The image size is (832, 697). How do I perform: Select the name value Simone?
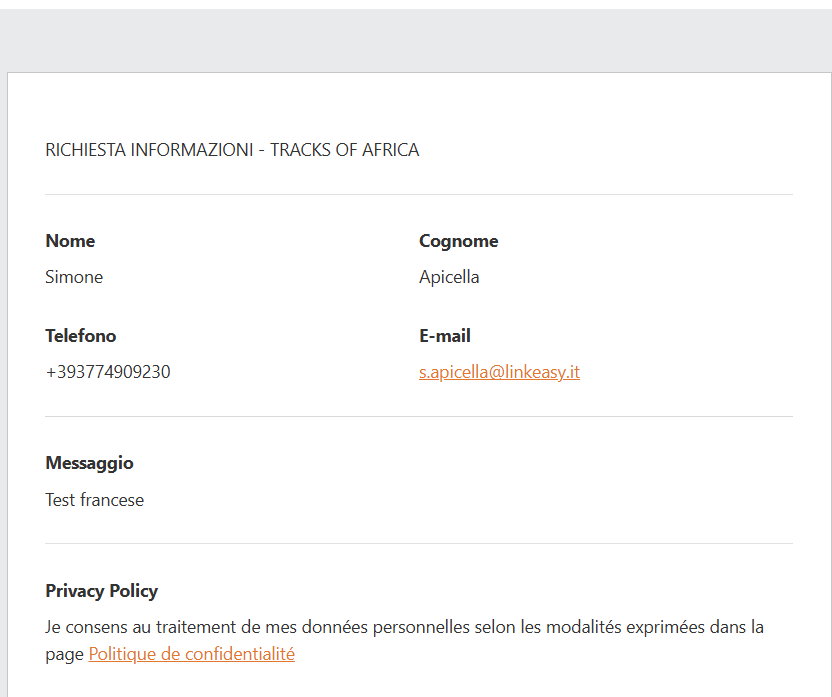(x=74, y=277)
